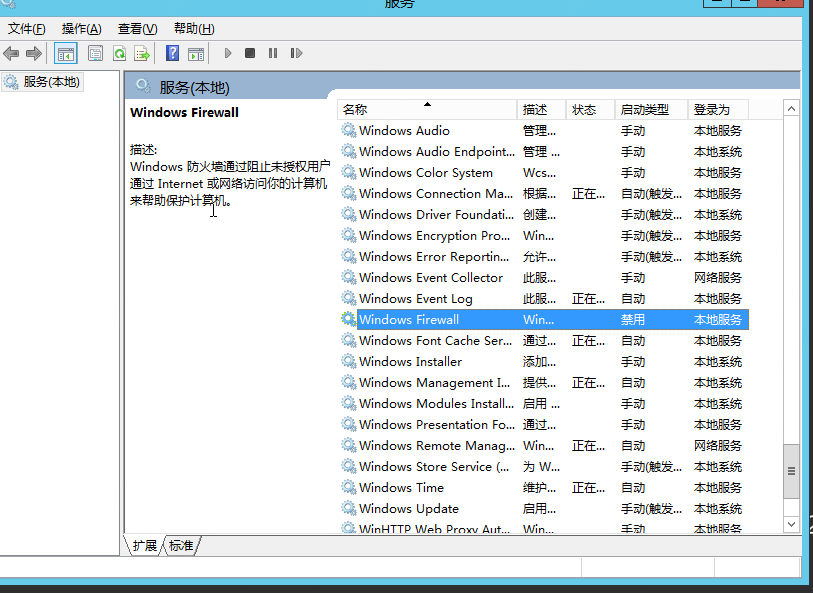This screenshot has height=593, width=813.
Task: Select the Windows Time service
Action: pos(544,488)
